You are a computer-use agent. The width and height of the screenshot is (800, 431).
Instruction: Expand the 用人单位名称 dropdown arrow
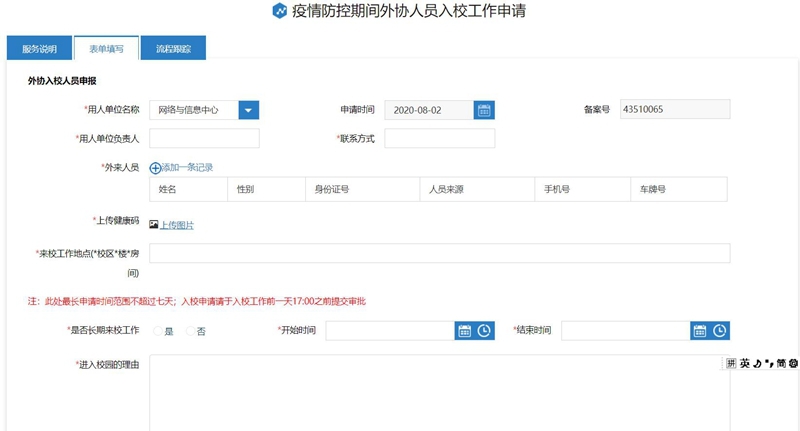pos(249,110)
